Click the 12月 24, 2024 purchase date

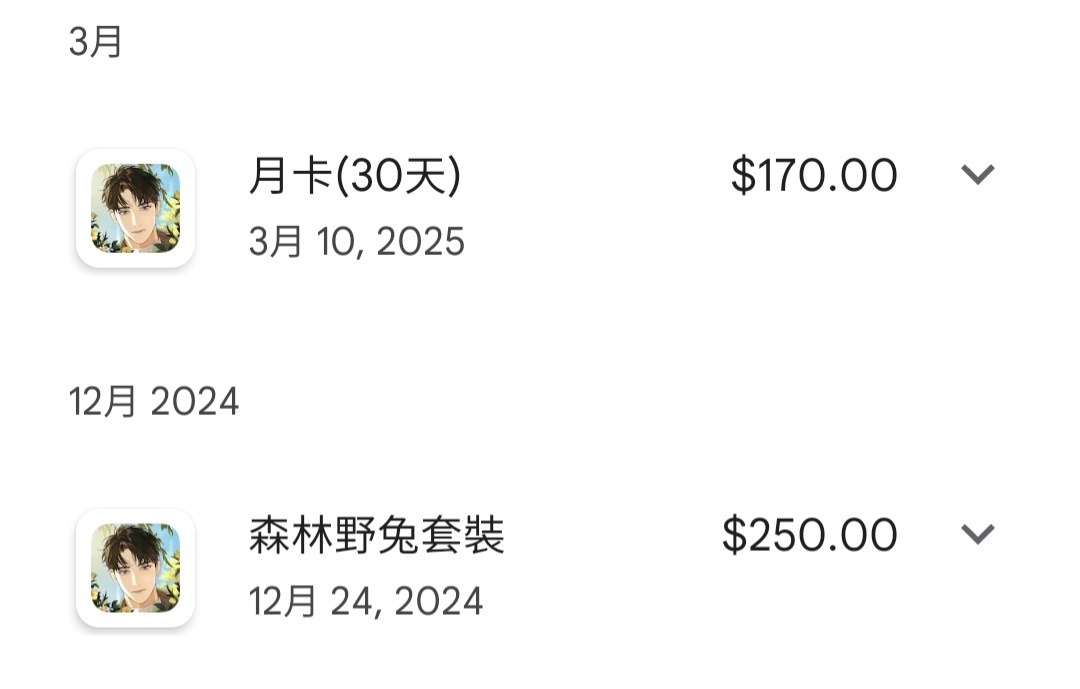tap(366, 601)
